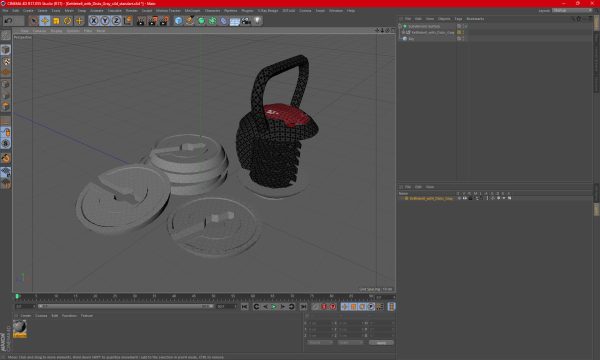Screen dimensions: 600x360
Task: Go to start of animation
Action: [x=245, y=307]
